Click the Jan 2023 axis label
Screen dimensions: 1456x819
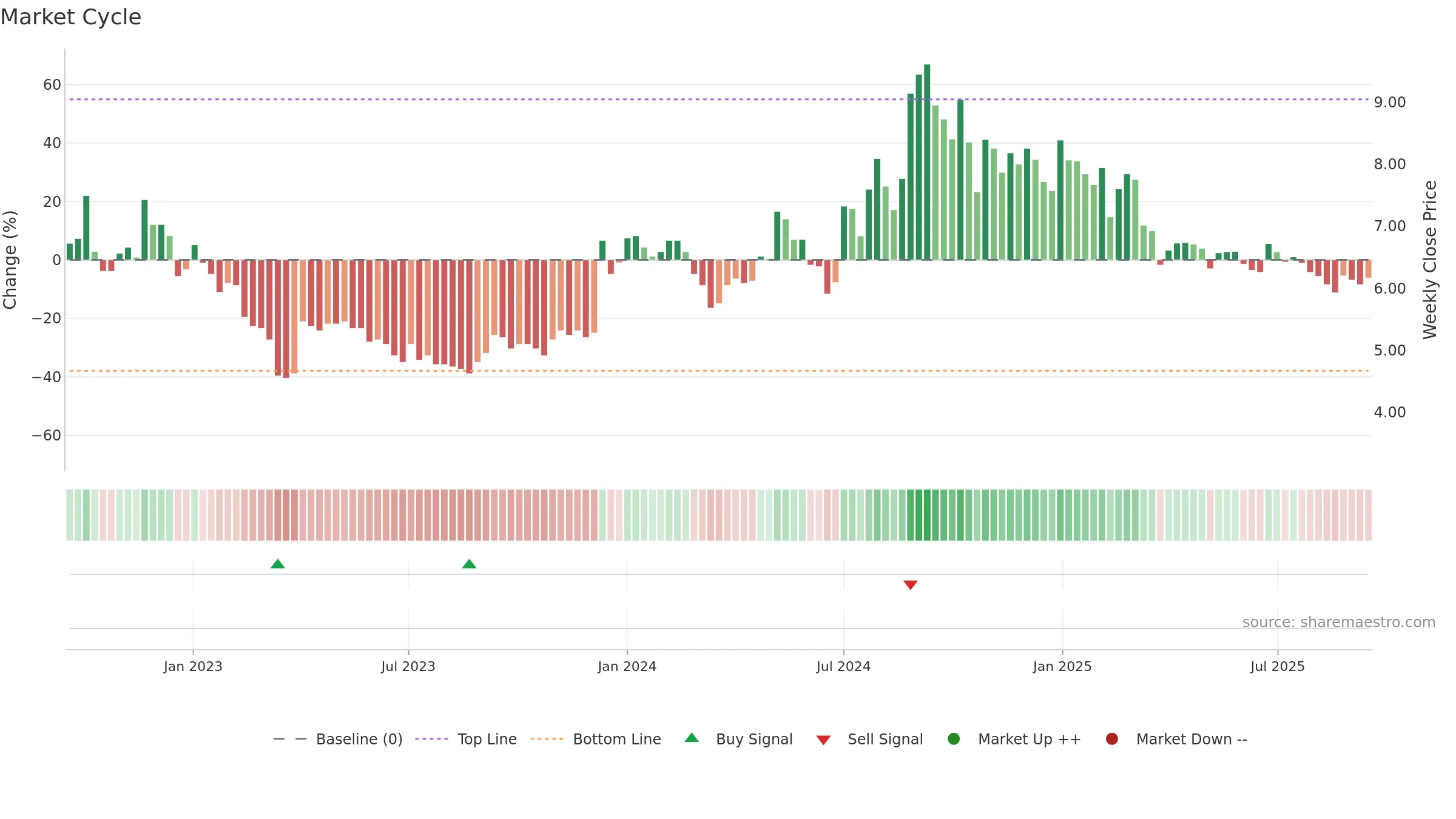point(193,666)
